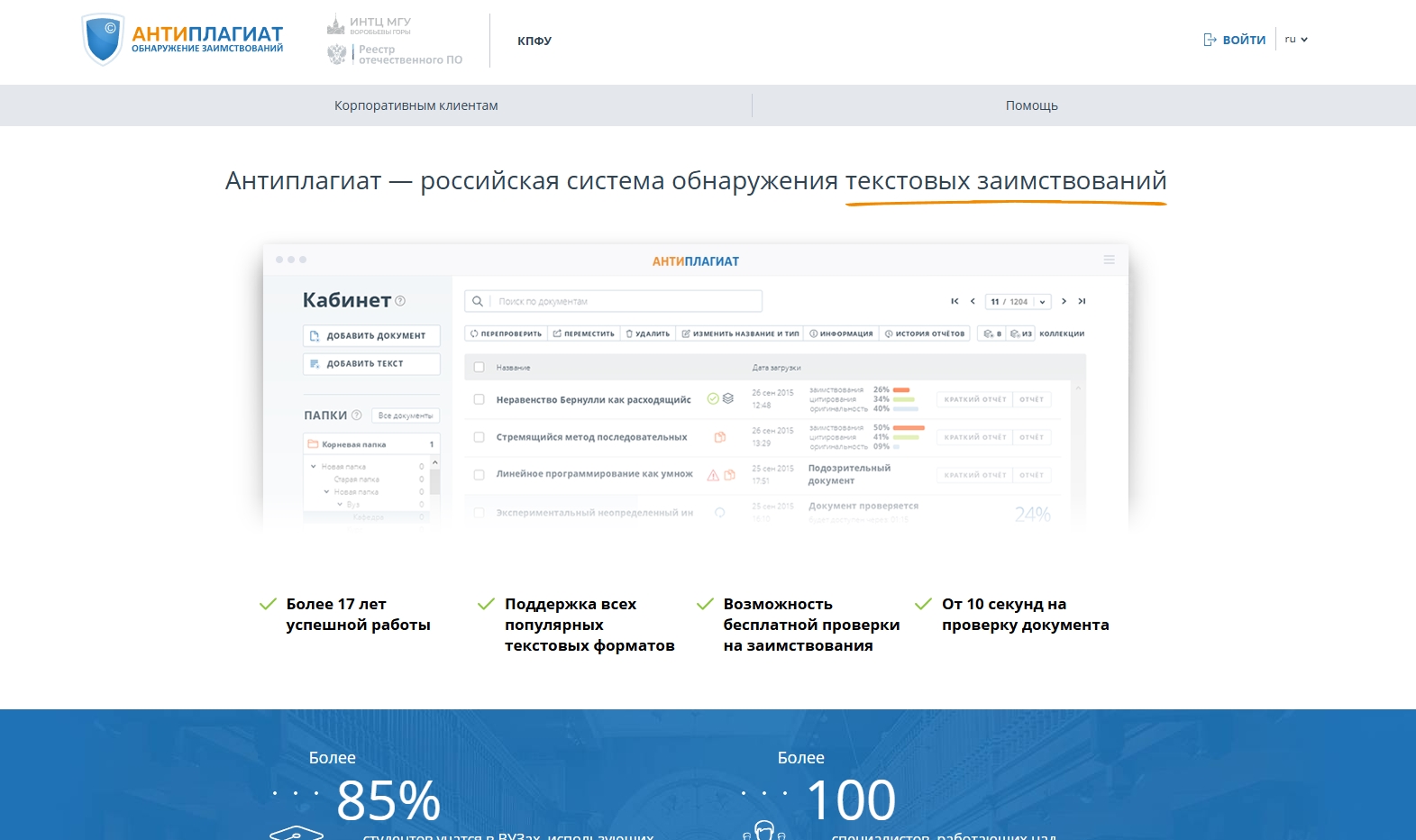This screenshot has height=840, width=1416.
Task: Click ПЕРЕМЕСТИТЬ move toolbar button
Action: [x=583, y=333]
